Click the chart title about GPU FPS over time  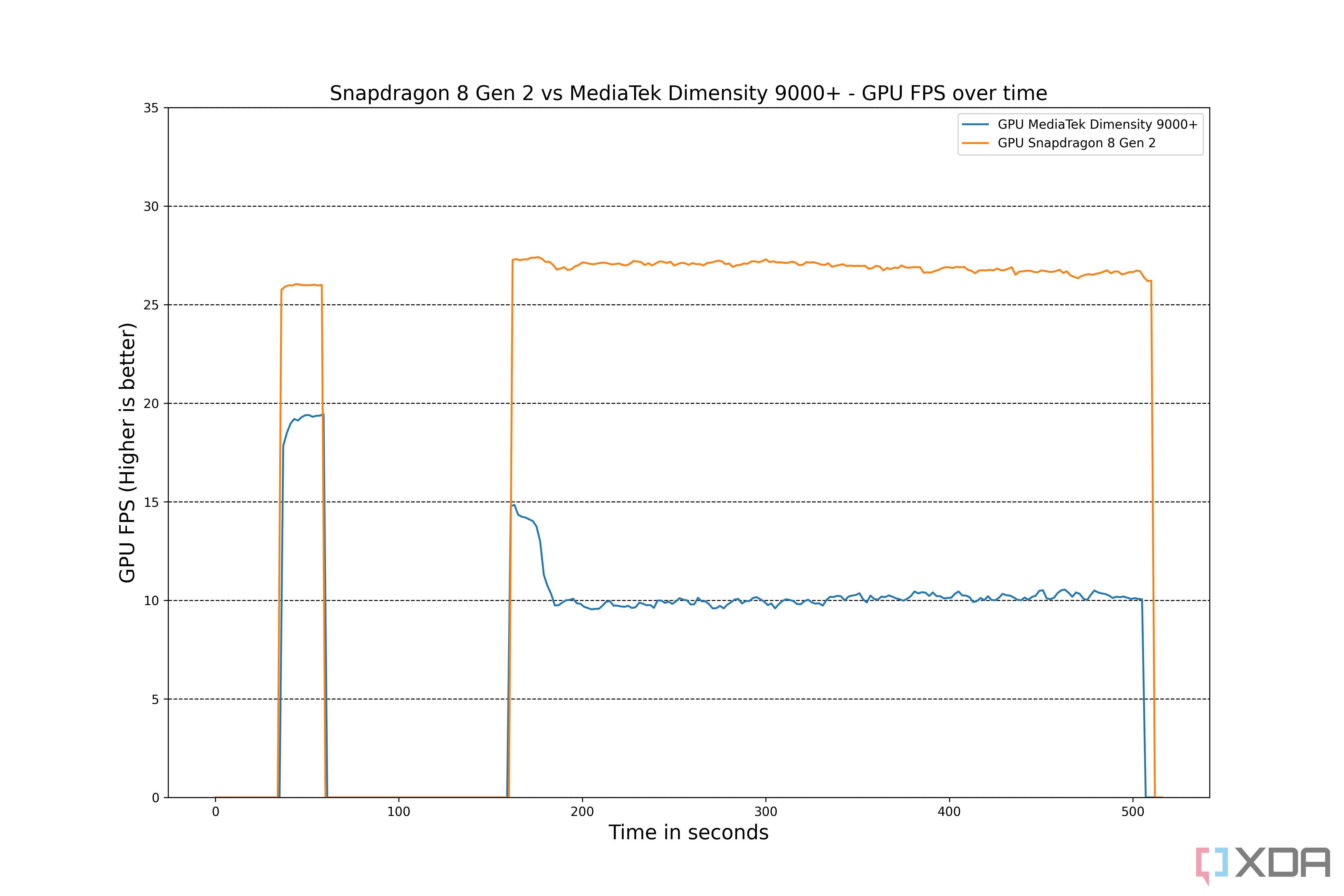[x=688, y=93]
